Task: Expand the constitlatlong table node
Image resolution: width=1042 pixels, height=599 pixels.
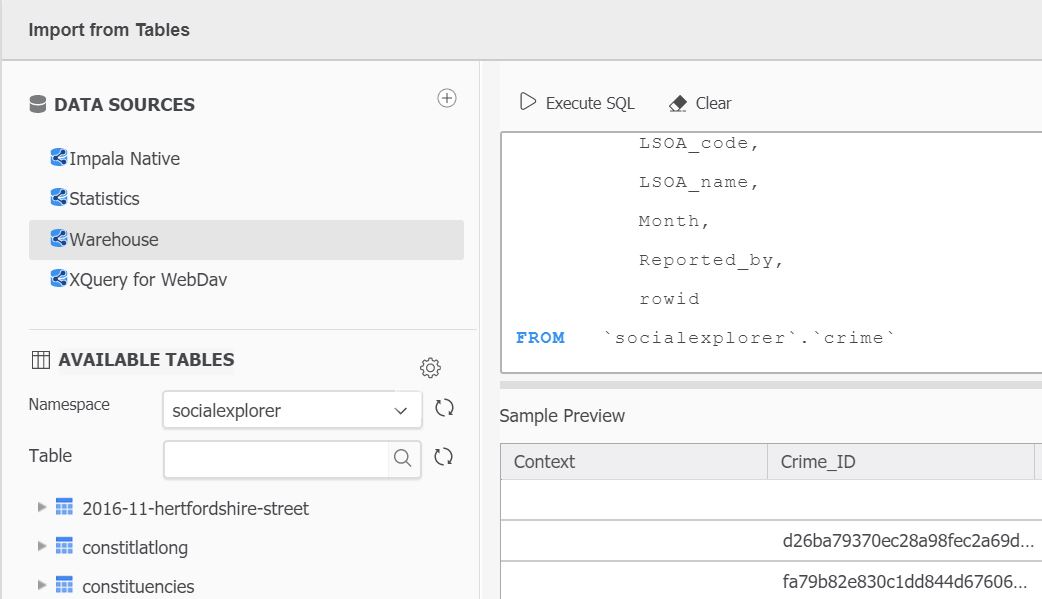Action: [41, 546]
